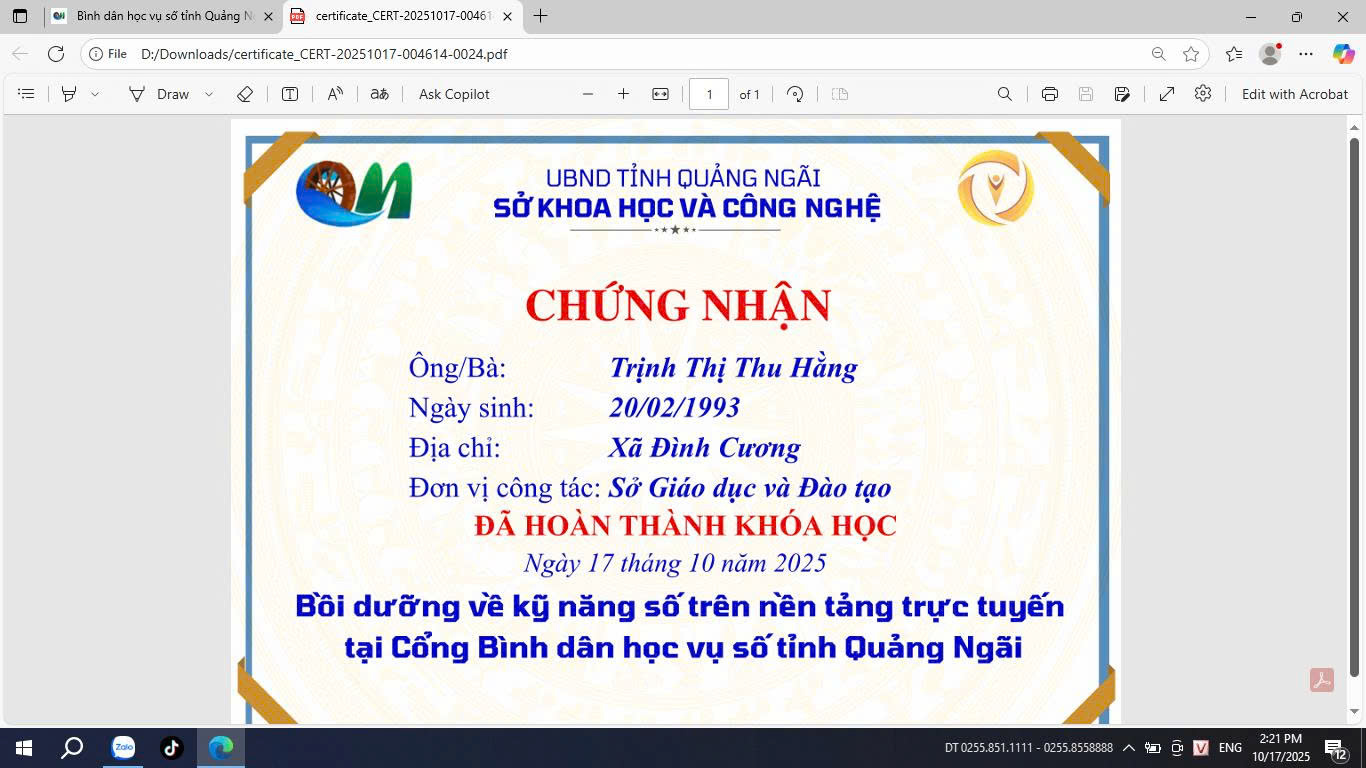This screenshot has width=1366, height=768.
Task: Toggle fit to width view
Action: point(660,94)
